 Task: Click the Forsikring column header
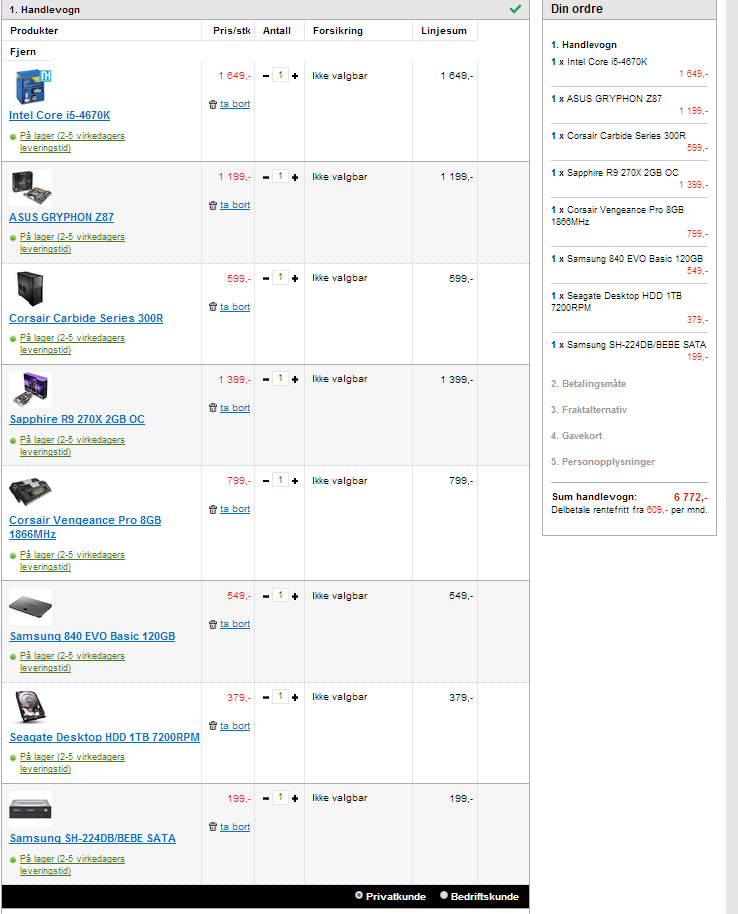pyautogui.click(x=338, y=31)
